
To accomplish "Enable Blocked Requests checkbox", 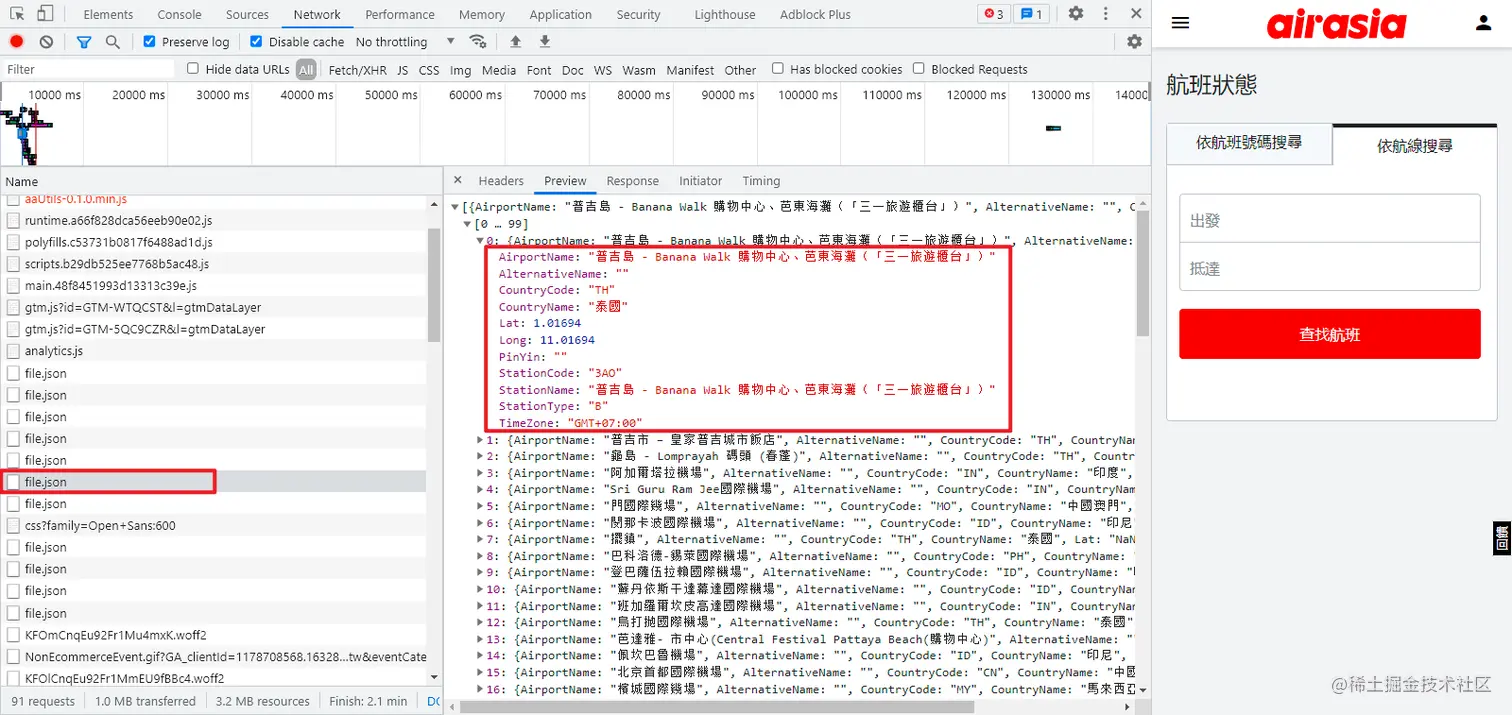I will pos(918,69).
